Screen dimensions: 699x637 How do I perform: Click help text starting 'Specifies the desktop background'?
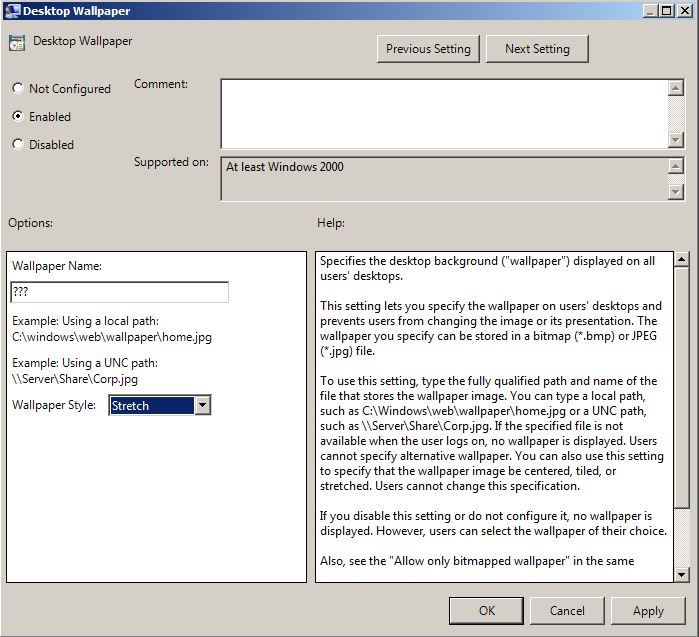[487, 268]
